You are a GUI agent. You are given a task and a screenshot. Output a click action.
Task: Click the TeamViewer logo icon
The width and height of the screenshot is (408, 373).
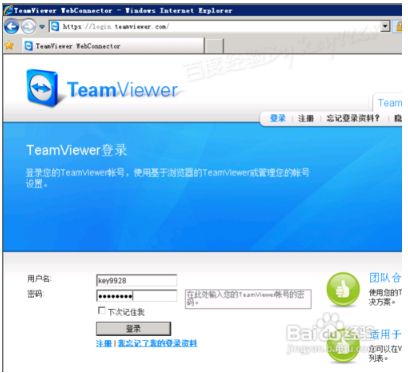tap(43, 88)
